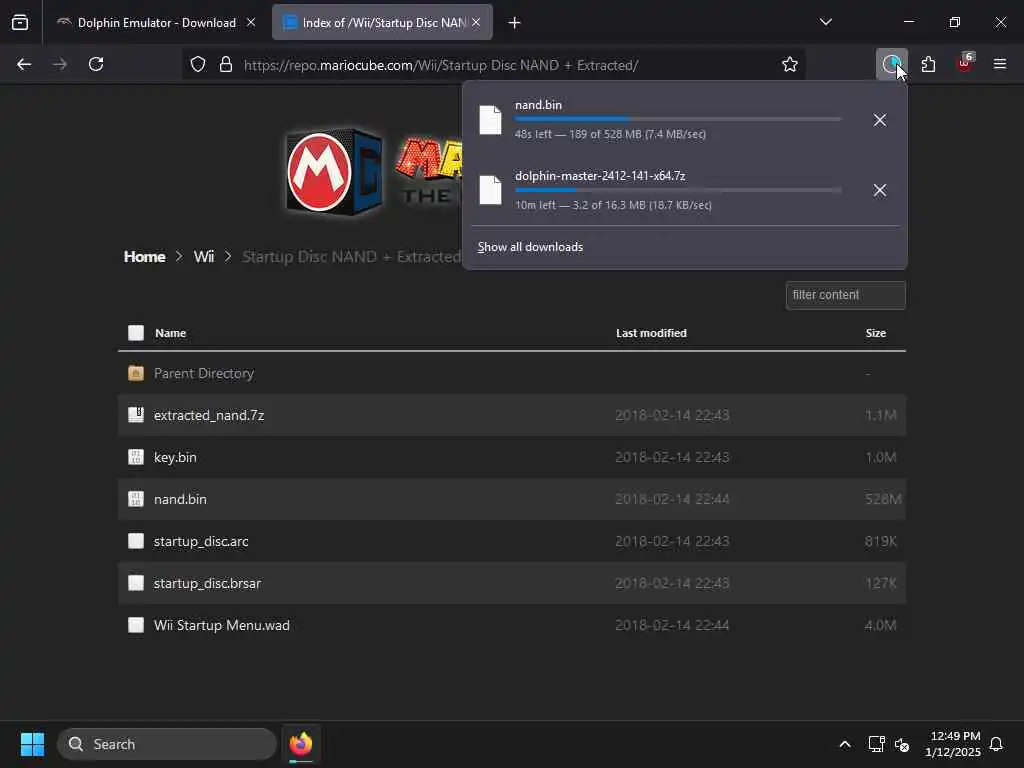The image size is (1024, 768).
Task: Open uBlock Origin extension icon
Action: coord(965,63)
